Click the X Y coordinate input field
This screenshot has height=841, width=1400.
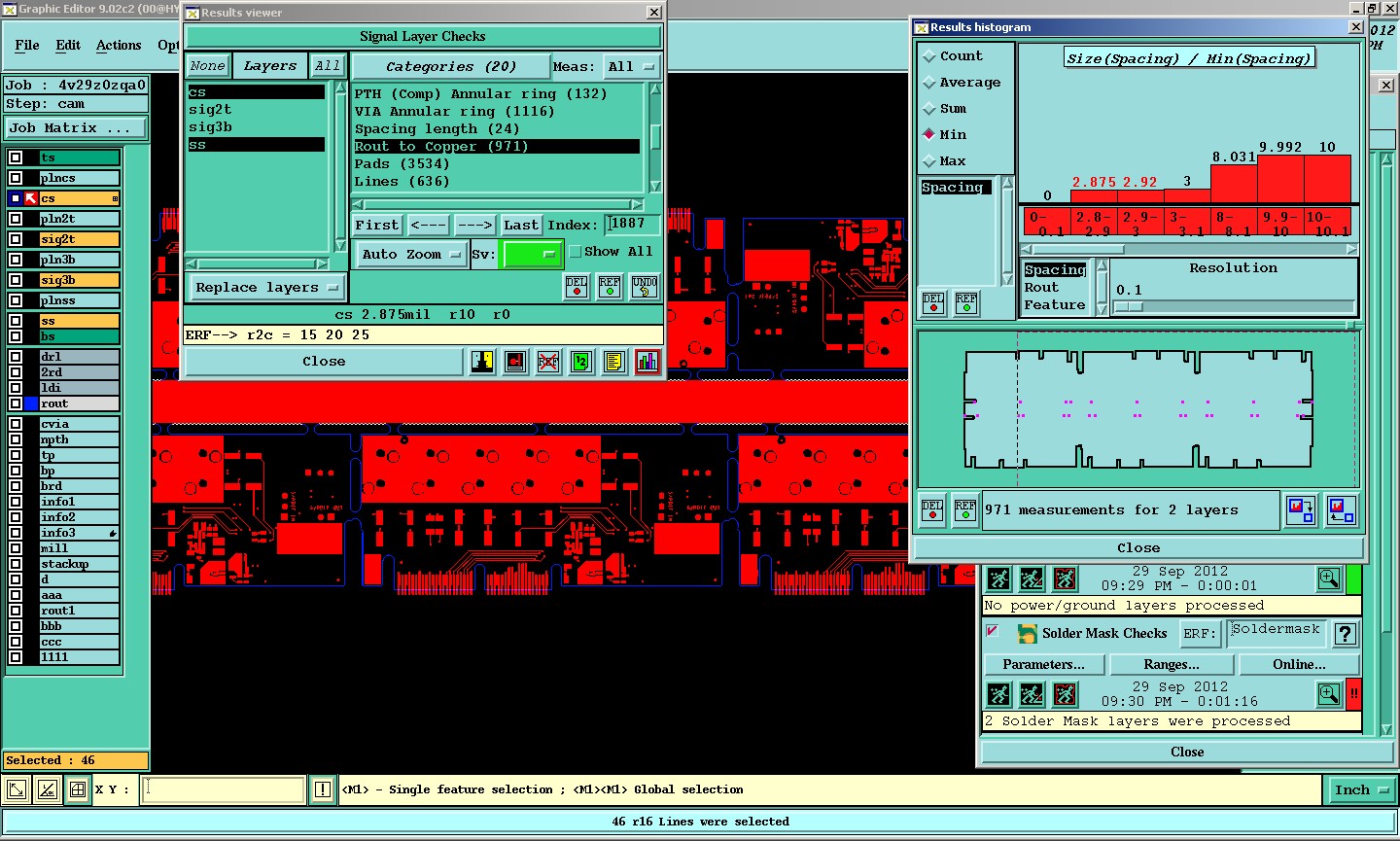click(224, 789)
